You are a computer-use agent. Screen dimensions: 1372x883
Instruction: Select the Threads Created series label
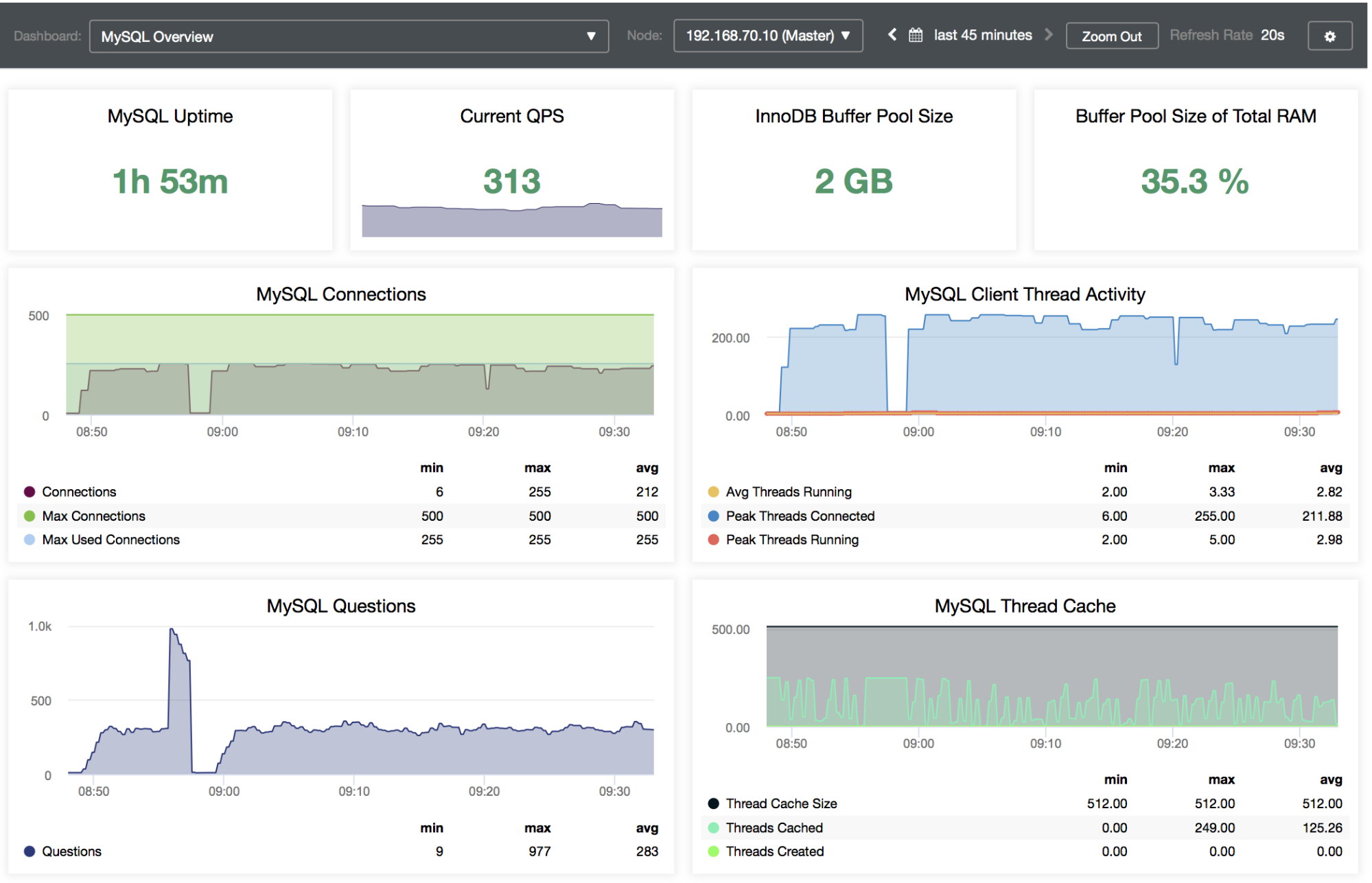(775, 851)
